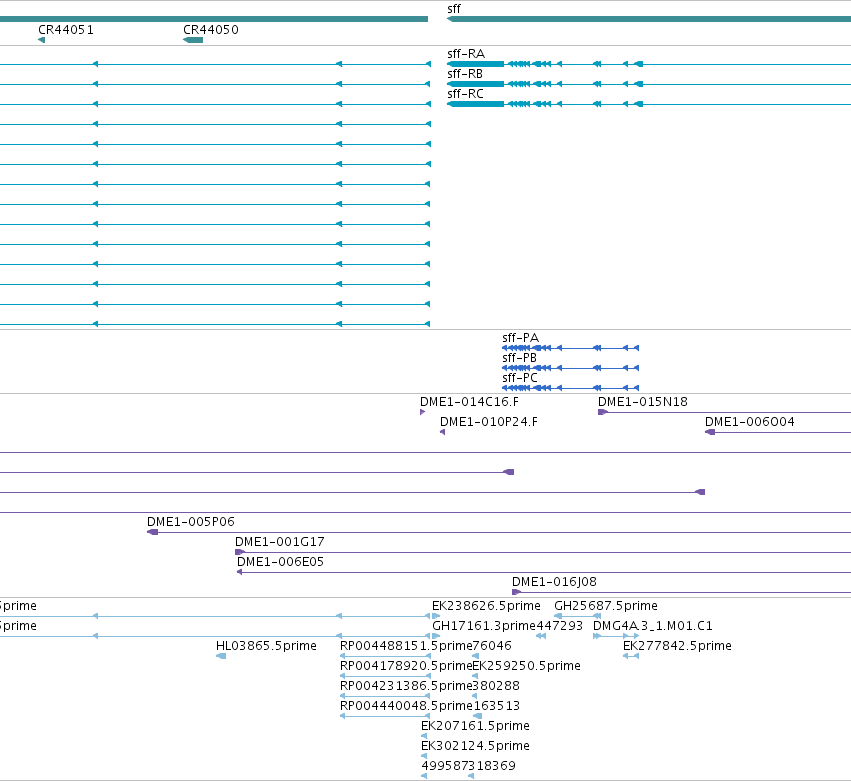Click the CR44050 gene bar glyph

coord(193,40)
